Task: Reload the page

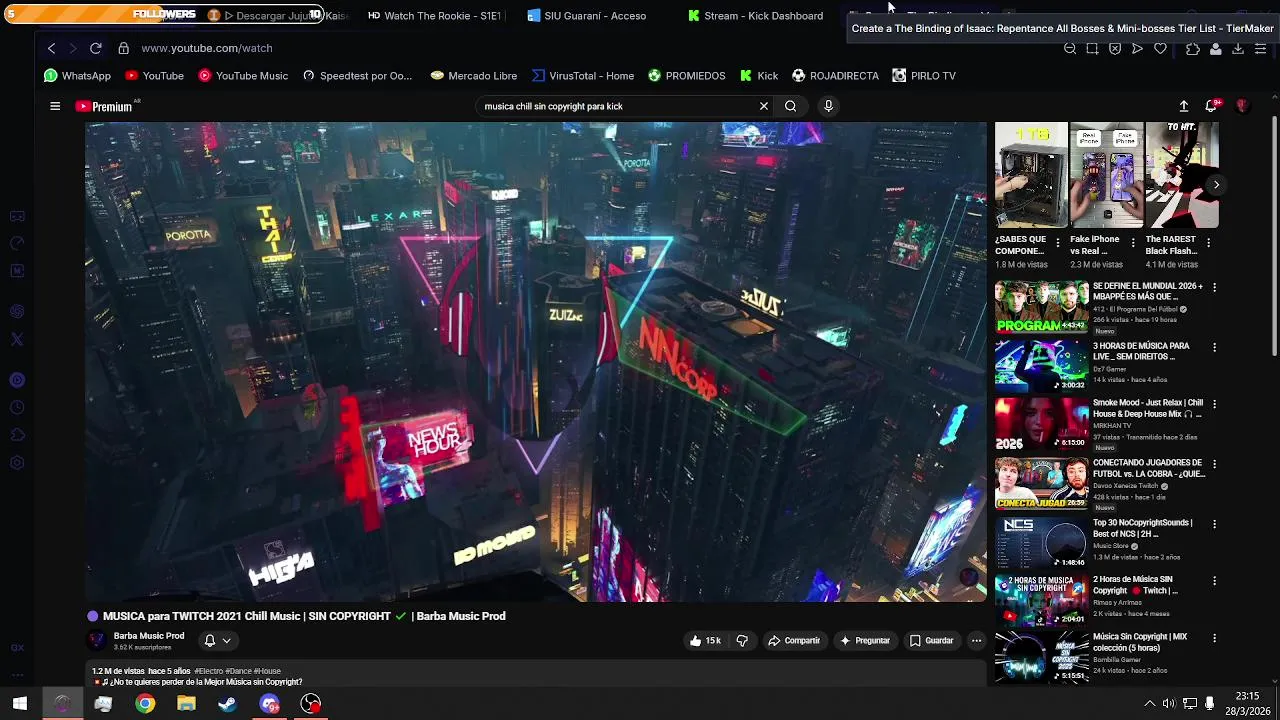Action: [95, 48]
